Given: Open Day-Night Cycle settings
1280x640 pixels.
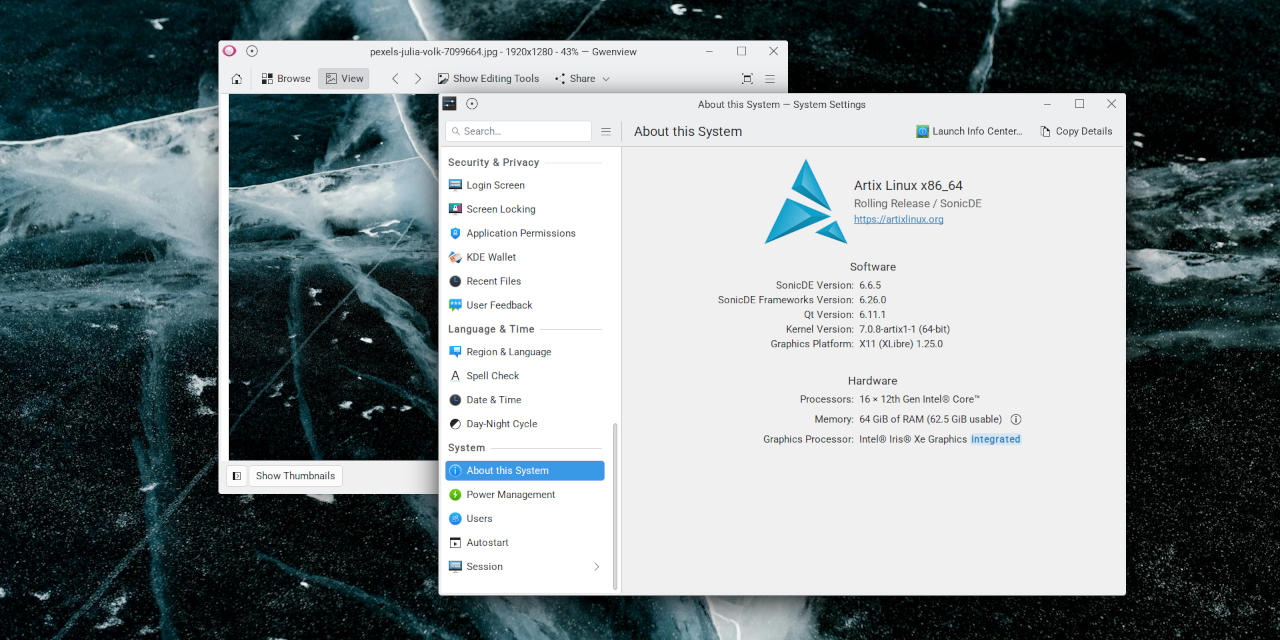Looking at the screenshot, I should pos(525,424).
